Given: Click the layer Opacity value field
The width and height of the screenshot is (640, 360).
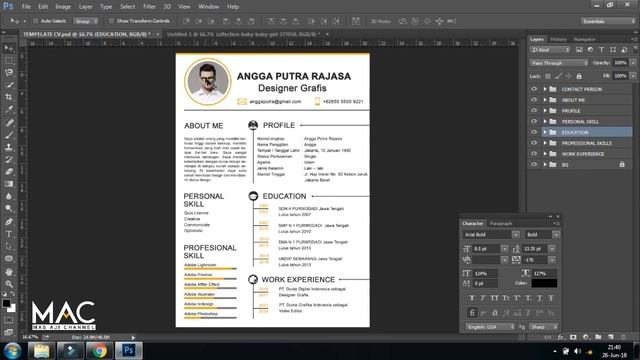Looking at the screenshot, I should (620, 63).
